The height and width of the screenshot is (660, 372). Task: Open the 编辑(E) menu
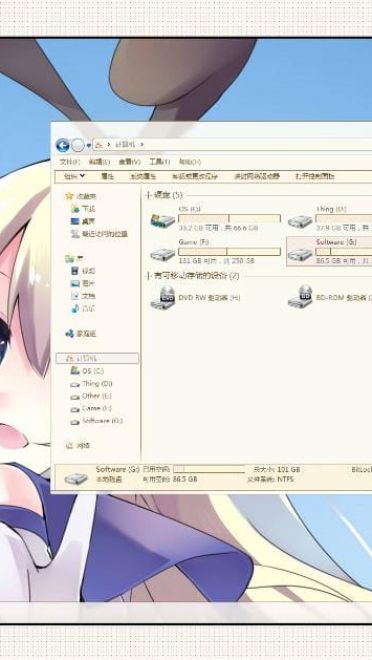pos(99,162)
